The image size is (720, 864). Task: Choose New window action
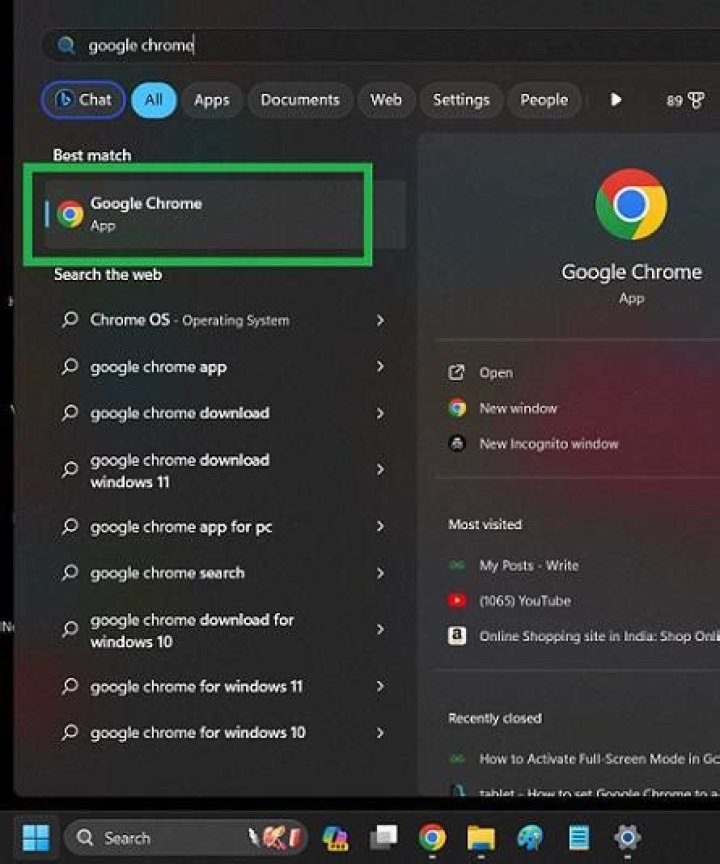(518, 408)
